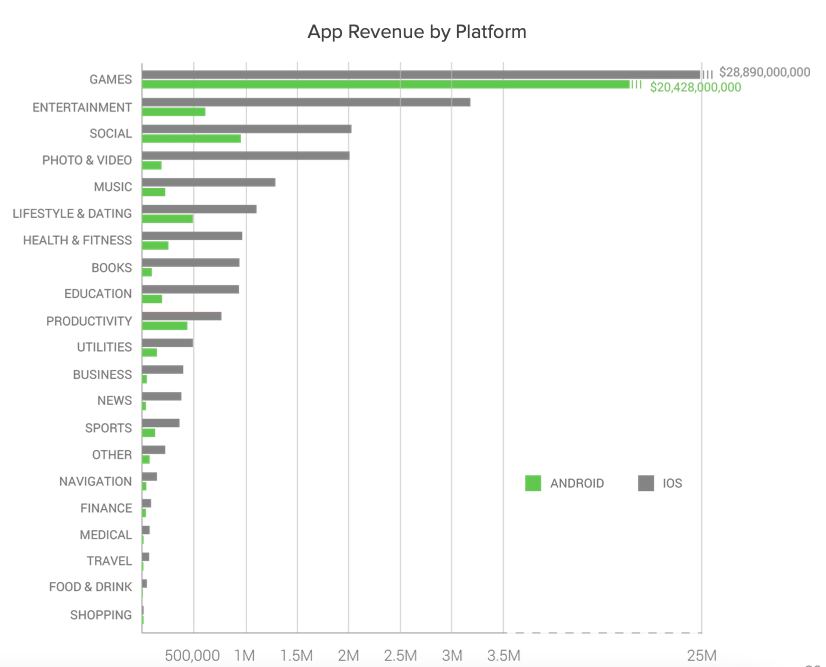Toggle the ANDROID legend label
The width and height of the screenshot is (826, 667).
[577, 484]
